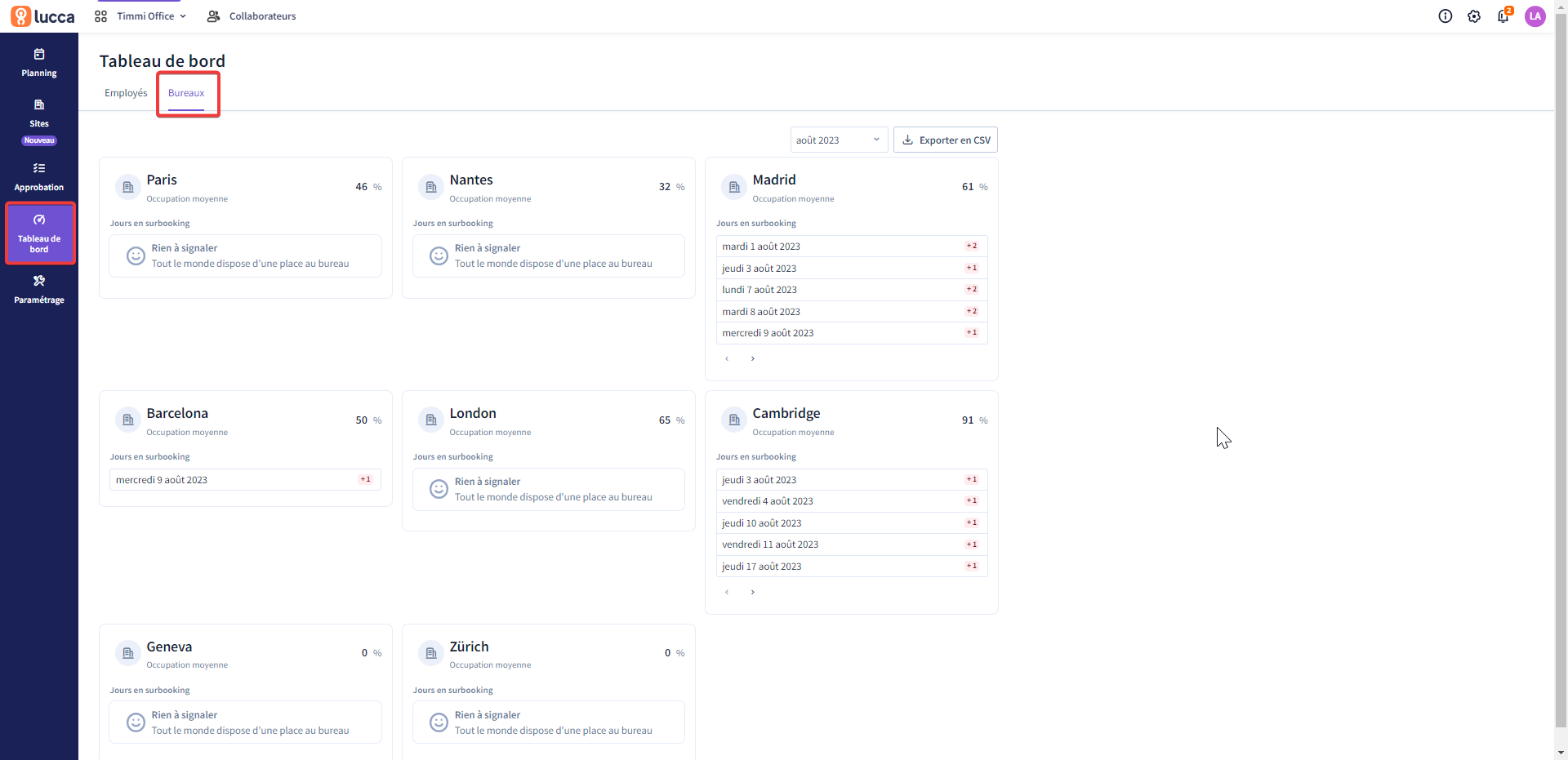
Task: Open the Sites sidebar section
Action: (39, 113)
